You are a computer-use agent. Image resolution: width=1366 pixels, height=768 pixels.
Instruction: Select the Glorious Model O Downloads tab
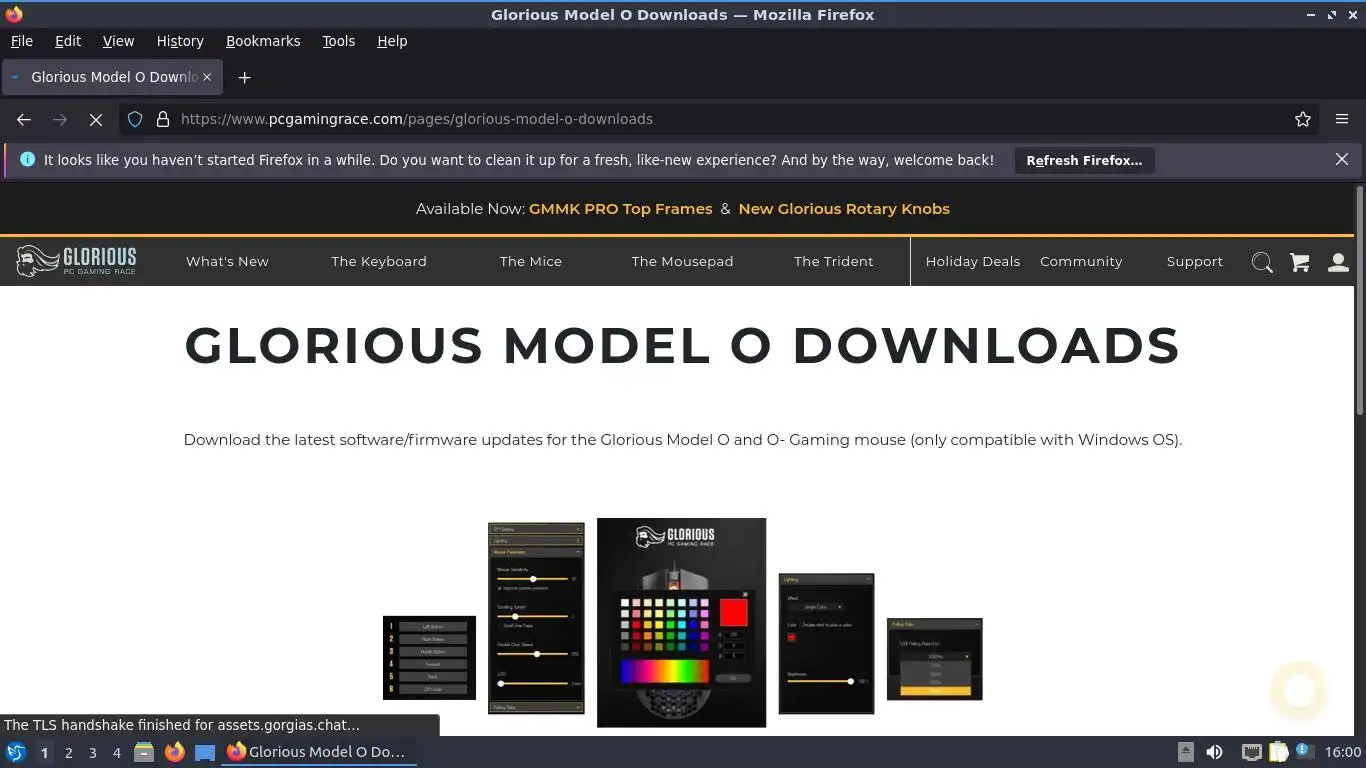(x=112, y=77)
